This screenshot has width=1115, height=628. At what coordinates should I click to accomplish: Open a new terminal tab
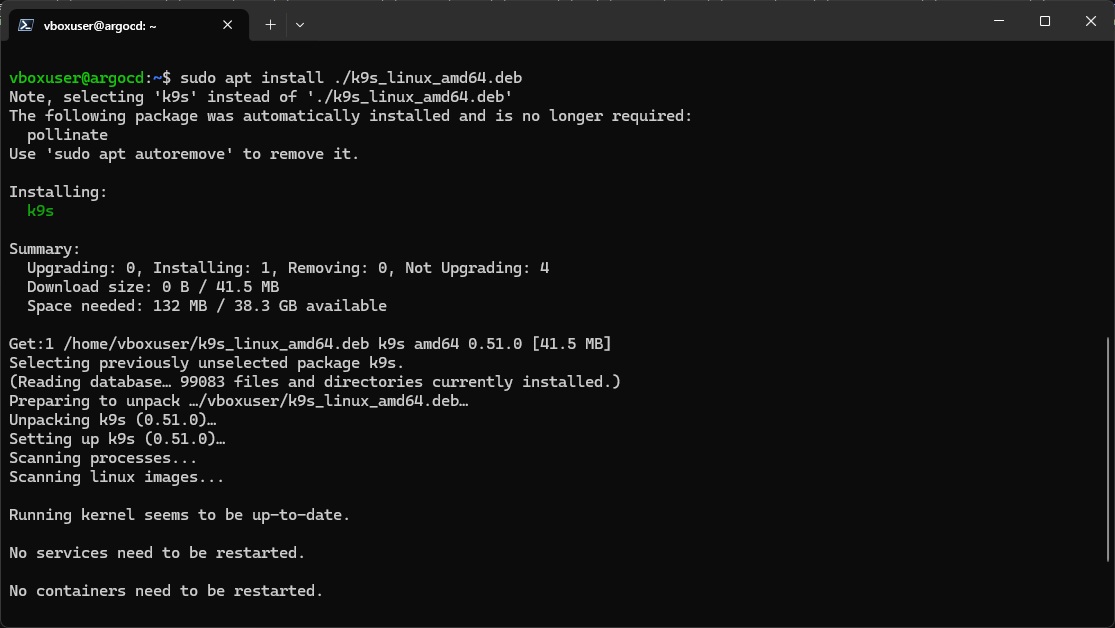pyautogui.click(x=270, y=25)
